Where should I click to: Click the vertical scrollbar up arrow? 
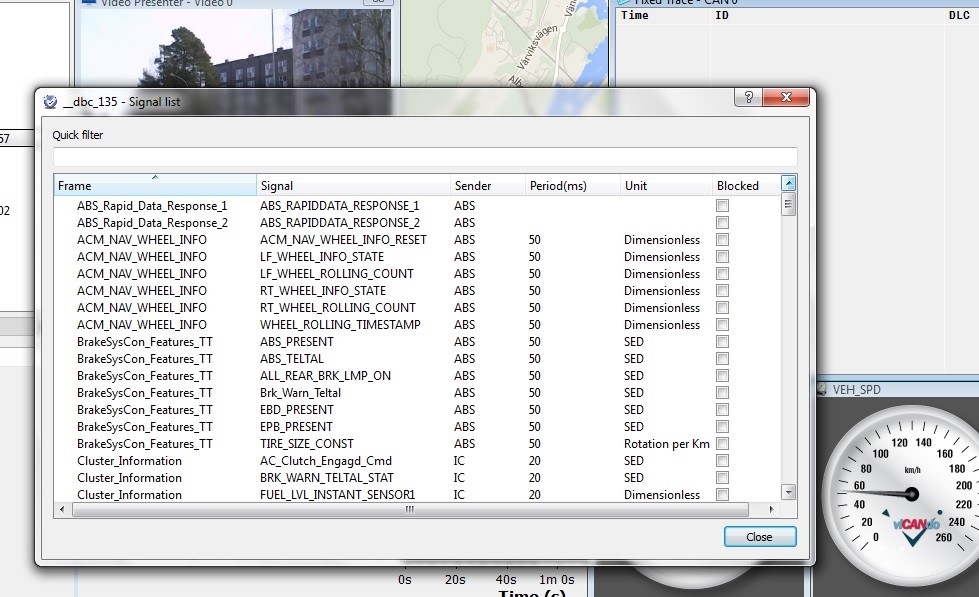[788, 184]
